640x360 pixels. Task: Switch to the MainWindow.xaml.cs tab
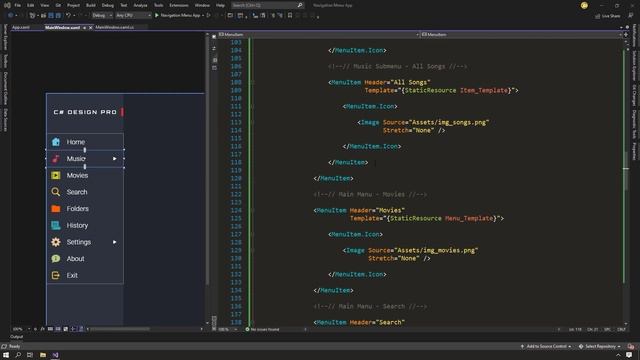click(x=115, y=27)
